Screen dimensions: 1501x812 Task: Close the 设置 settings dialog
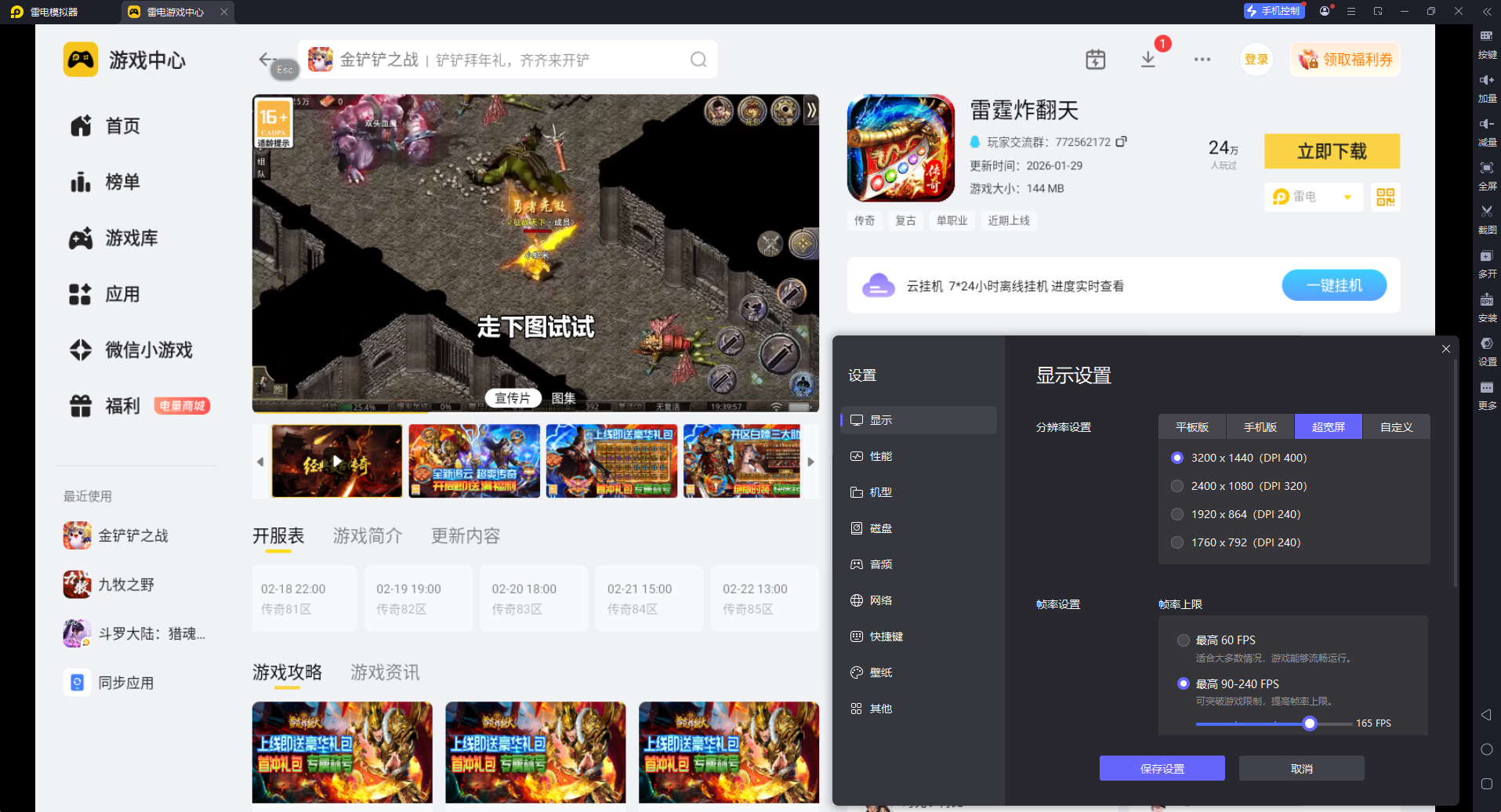[1446, 349]
